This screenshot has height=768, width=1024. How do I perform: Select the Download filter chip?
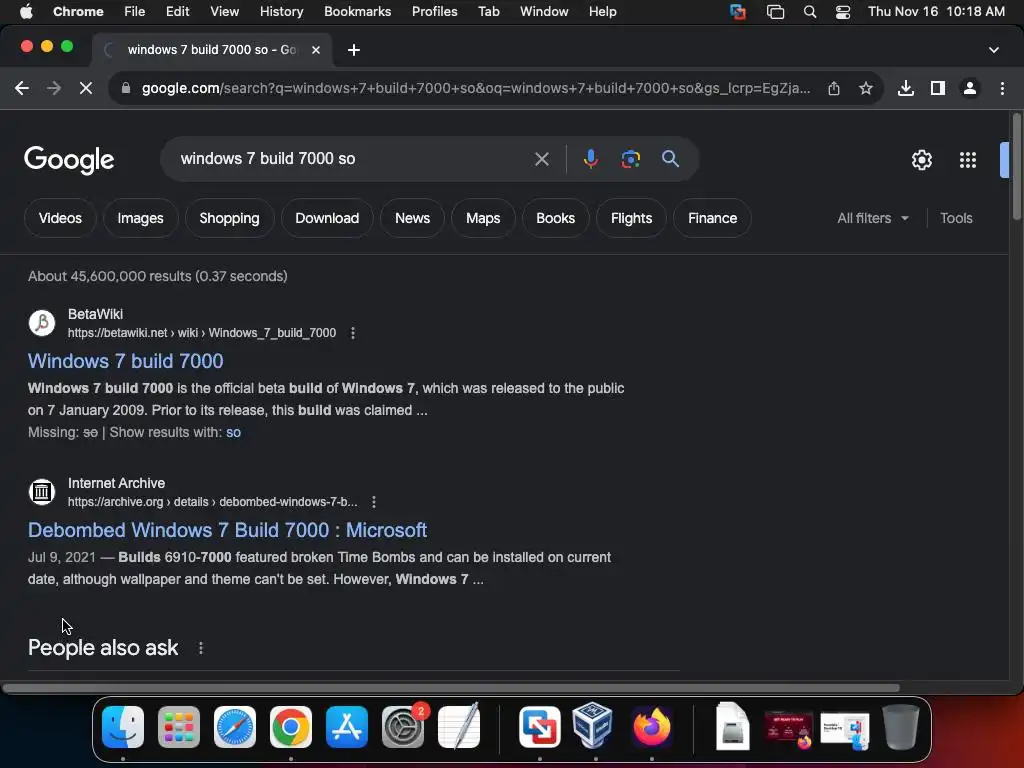tap(327, 218)
